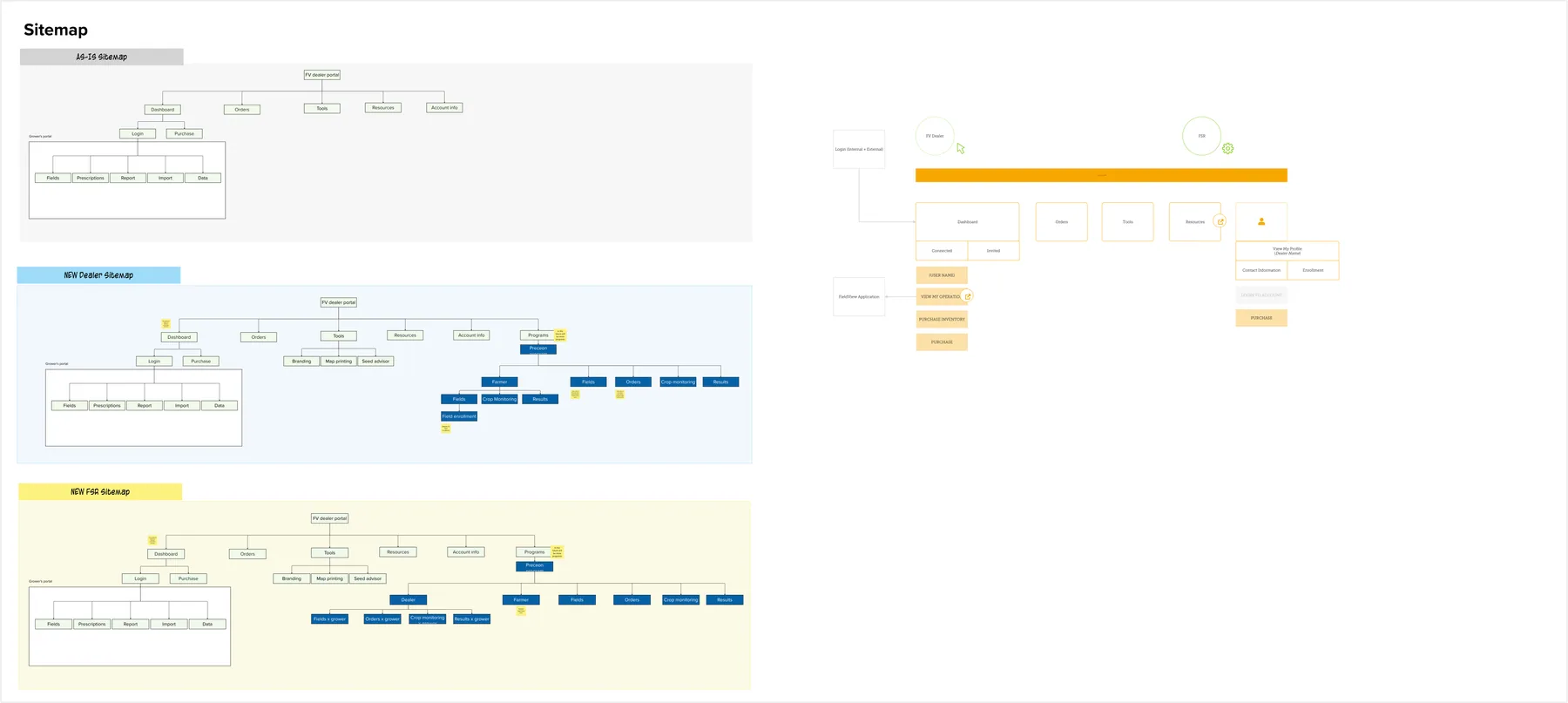This screenshot has width=1568, height=703.
Task: Select the FieldView Application box
Action: (859, 297)
